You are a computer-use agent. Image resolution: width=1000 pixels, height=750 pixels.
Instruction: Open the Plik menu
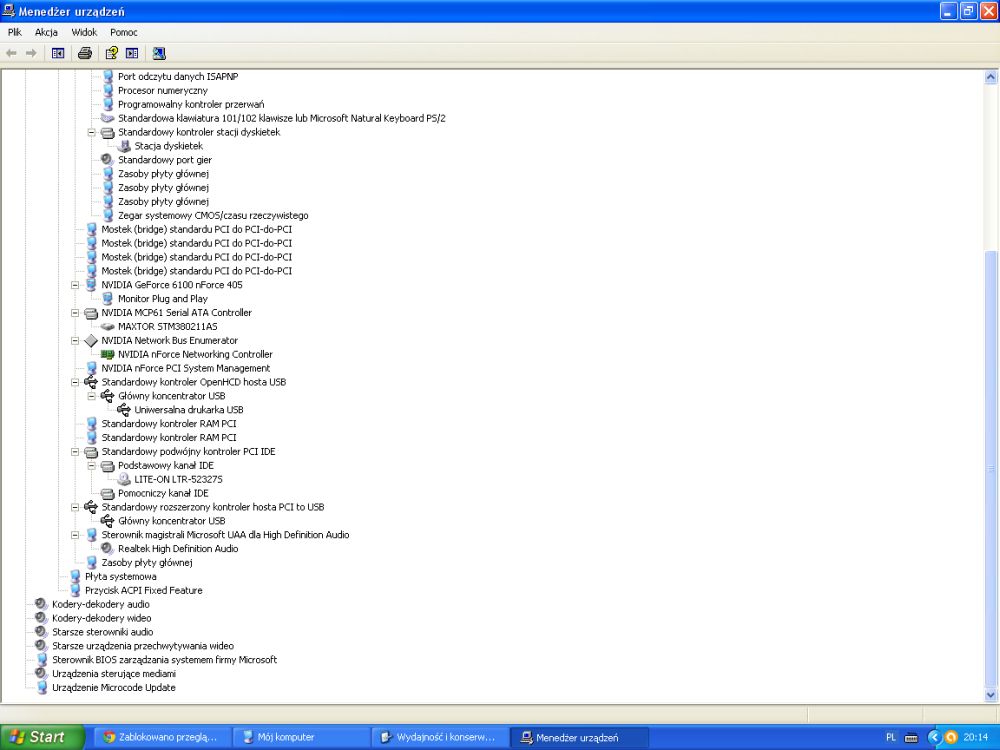coord(15,32)
